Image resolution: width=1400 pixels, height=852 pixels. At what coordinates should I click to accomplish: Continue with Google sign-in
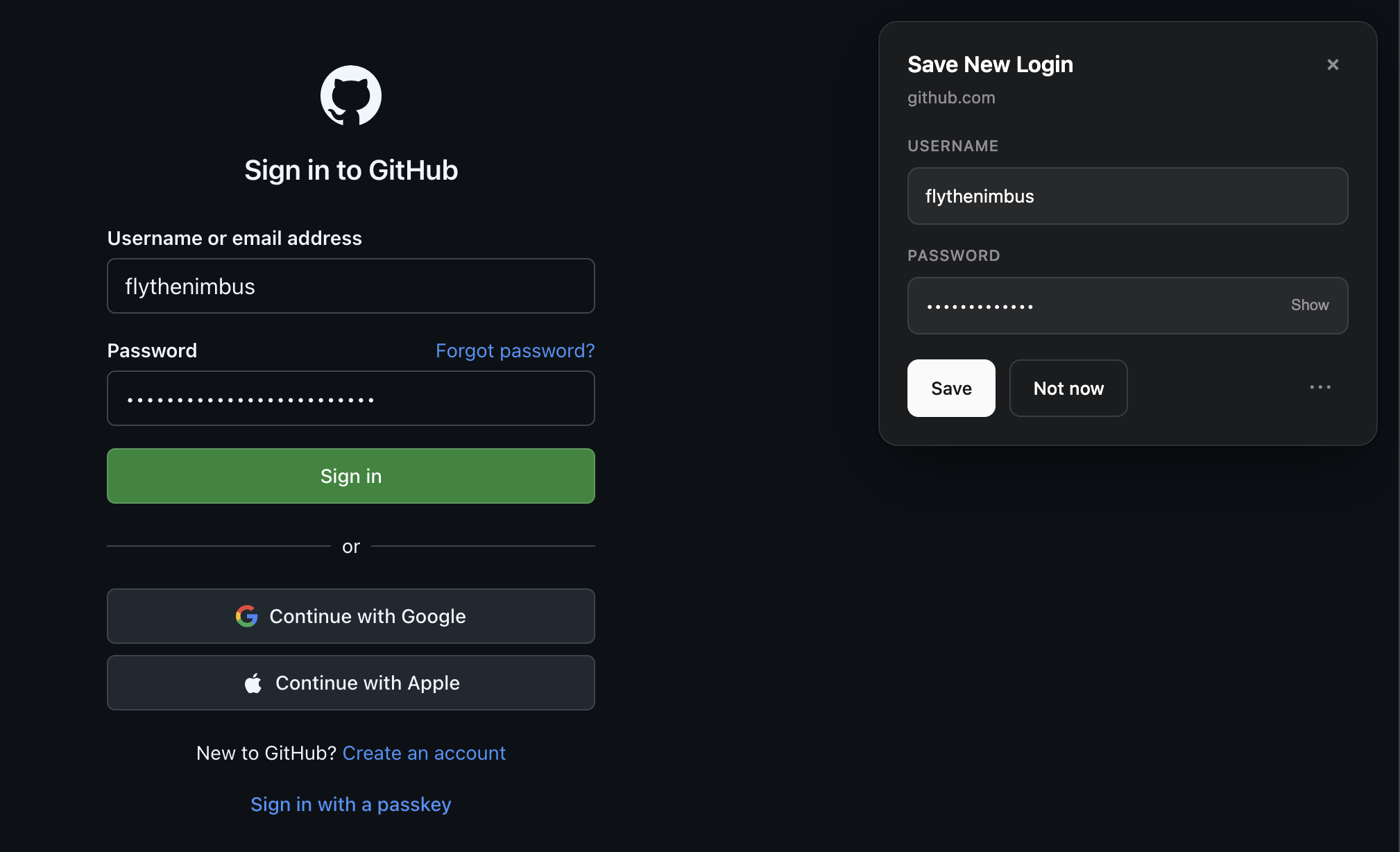pos(351,616)
